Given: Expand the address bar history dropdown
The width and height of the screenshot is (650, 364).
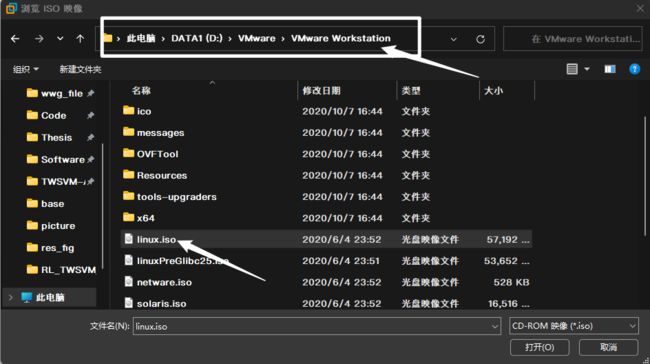Looking at the screenshot, I should 454,39.
